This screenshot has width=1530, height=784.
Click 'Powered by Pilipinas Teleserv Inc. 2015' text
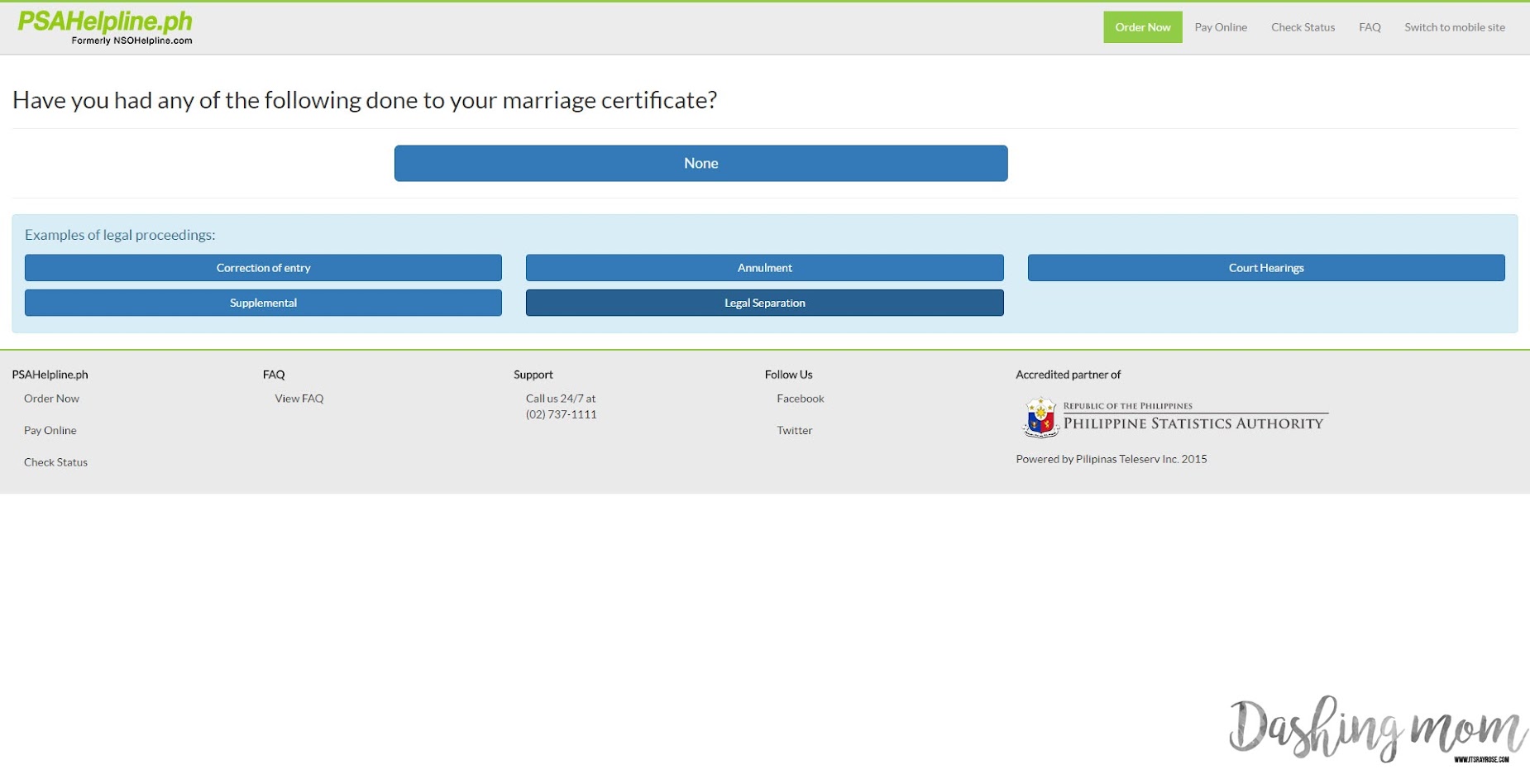pyautogui.click(x=1111, y=459)
